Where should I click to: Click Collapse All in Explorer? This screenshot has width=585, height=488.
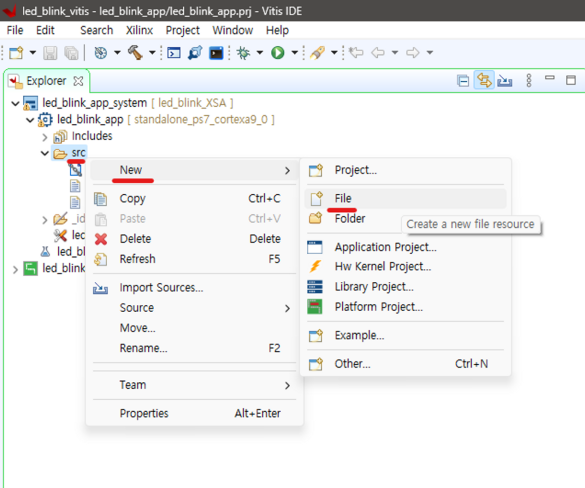tap(463, 81)
